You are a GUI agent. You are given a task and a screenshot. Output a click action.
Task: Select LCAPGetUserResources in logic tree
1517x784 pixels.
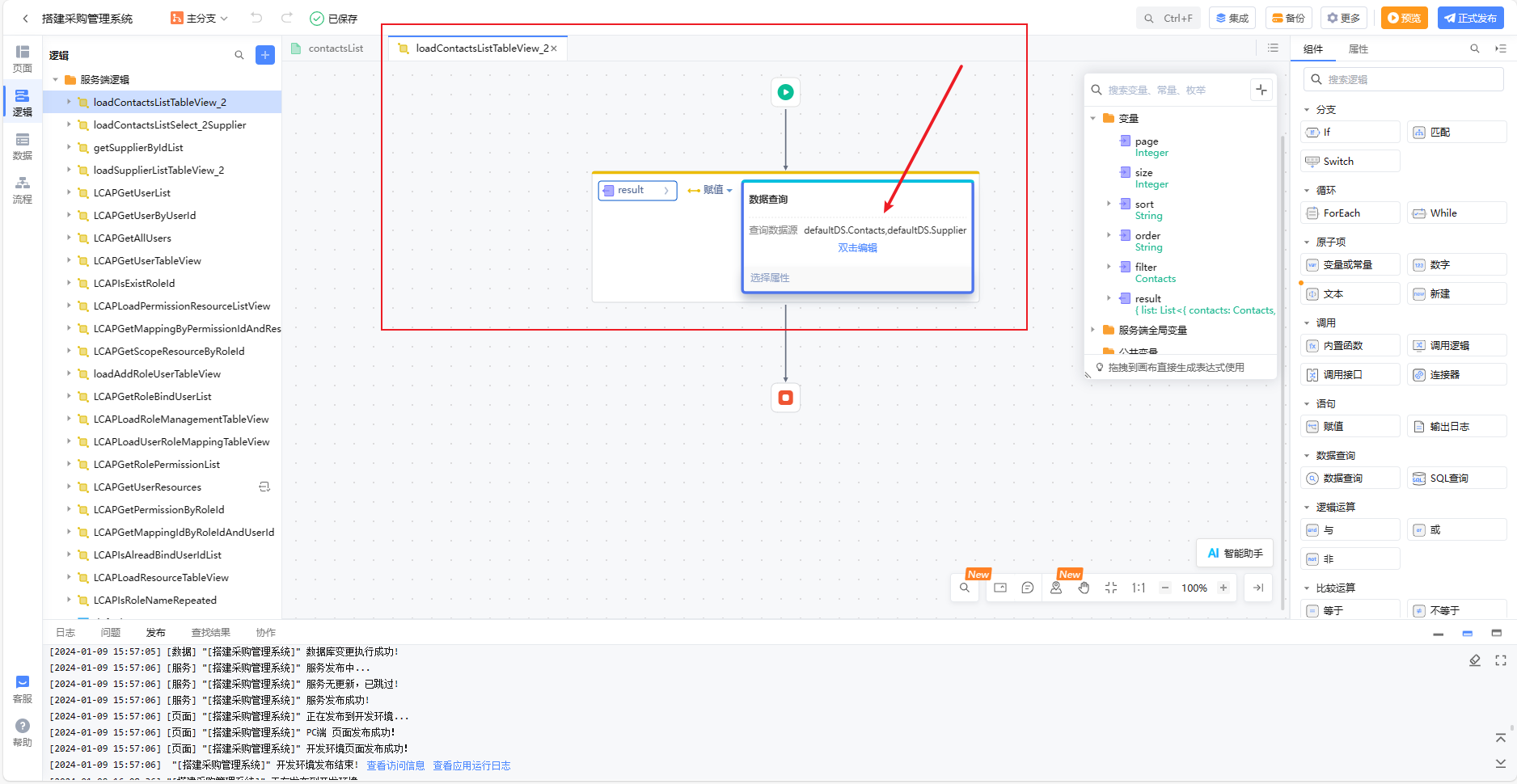point(147,487)
